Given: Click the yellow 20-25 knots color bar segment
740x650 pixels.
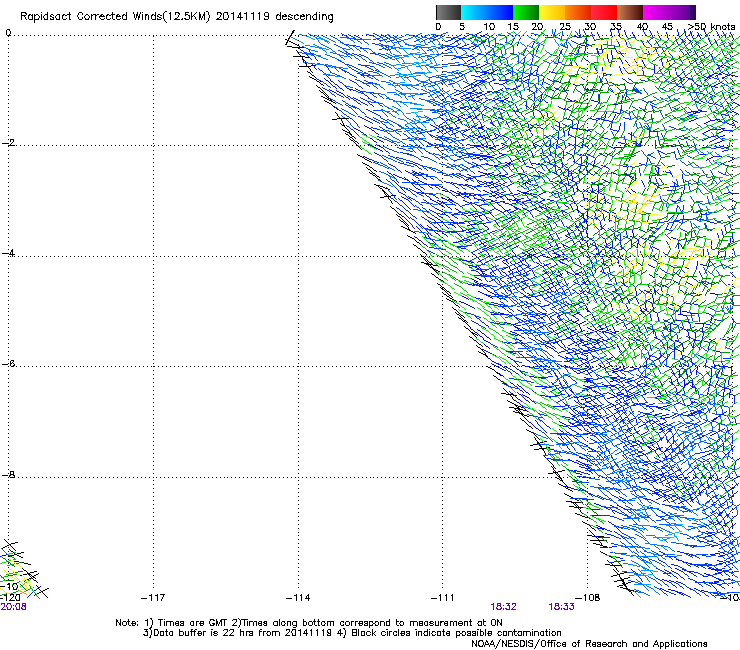Looking at the screenshot, I should [552, 12].
